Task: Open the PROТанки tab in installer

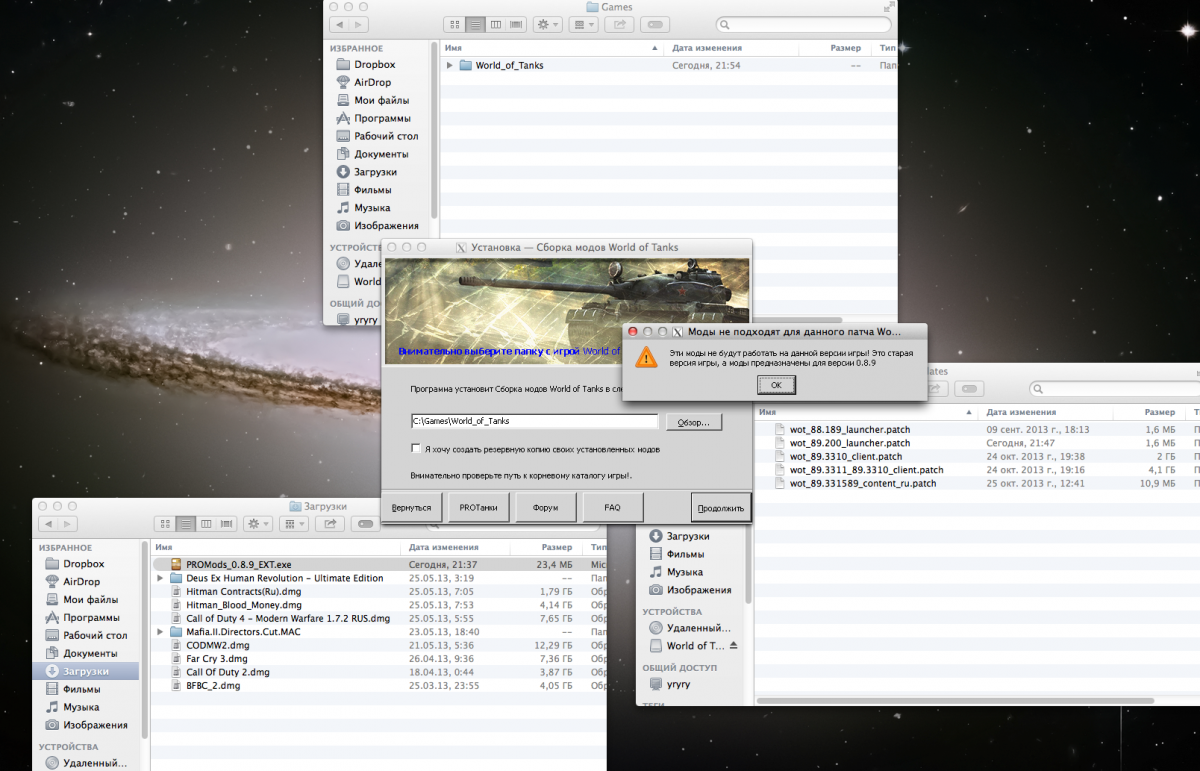Action: pos(479,507)
